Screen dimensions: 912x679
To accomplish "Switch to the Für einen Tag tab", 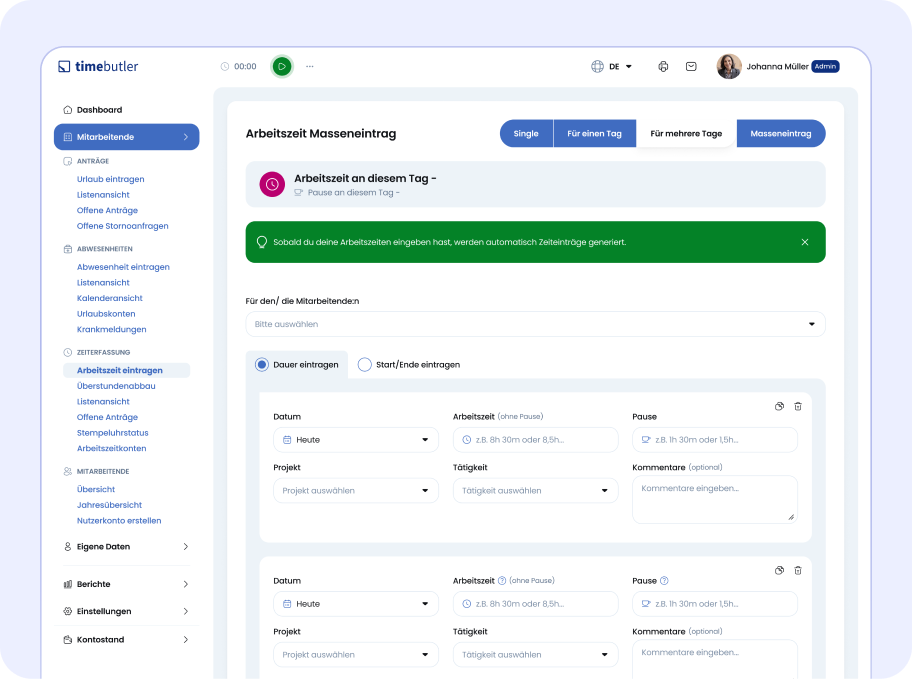I will tap(594, 134).
